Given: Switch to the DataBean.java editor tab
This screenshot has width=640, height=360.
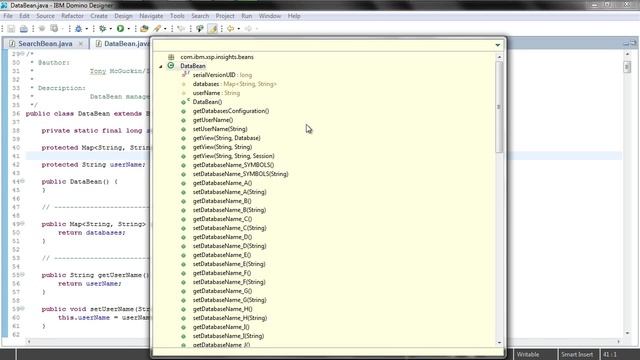Looking at the screenshot, I should [122, 44].
